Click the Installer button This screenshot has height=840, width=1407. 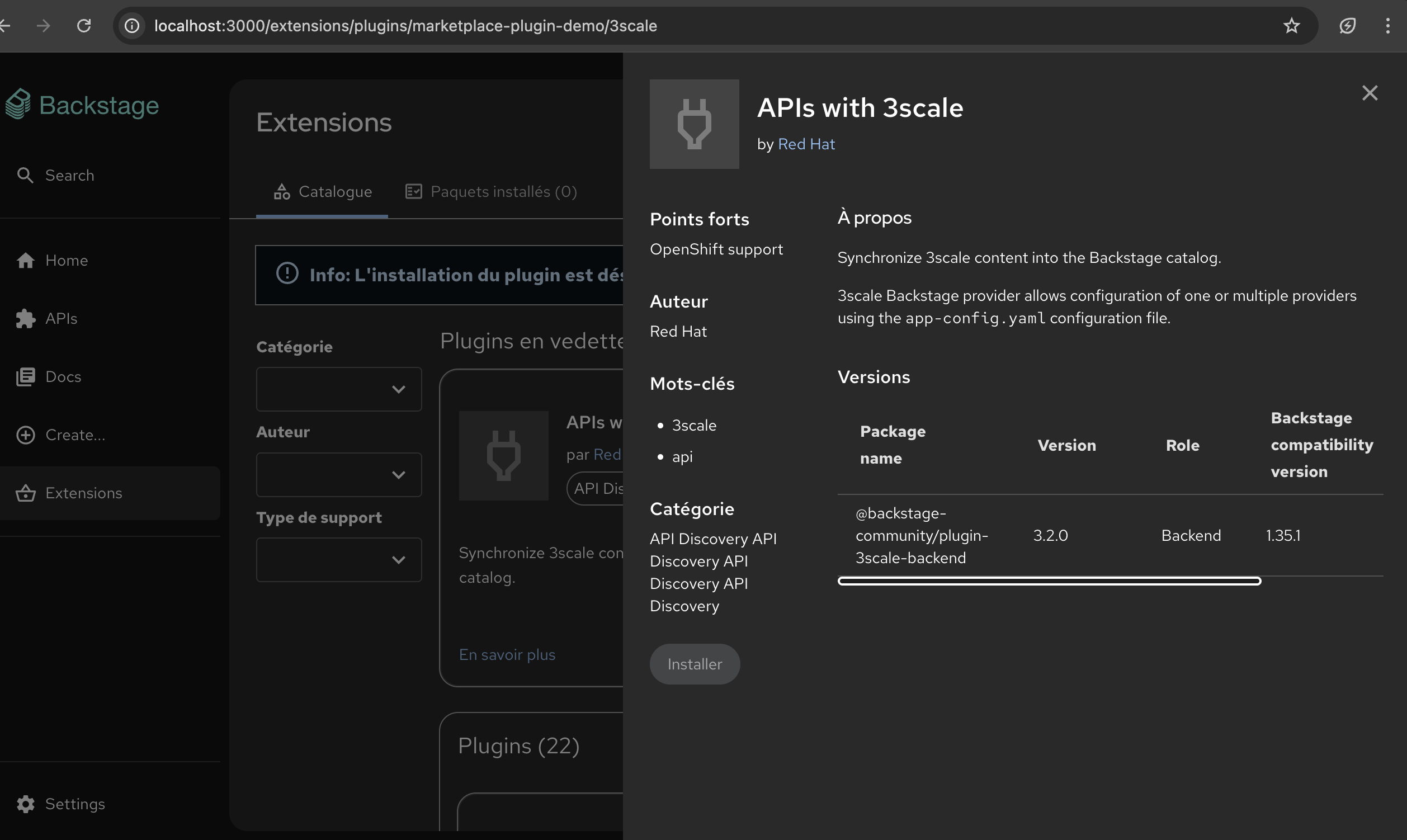pyautogui.click(x=695, y=664)
